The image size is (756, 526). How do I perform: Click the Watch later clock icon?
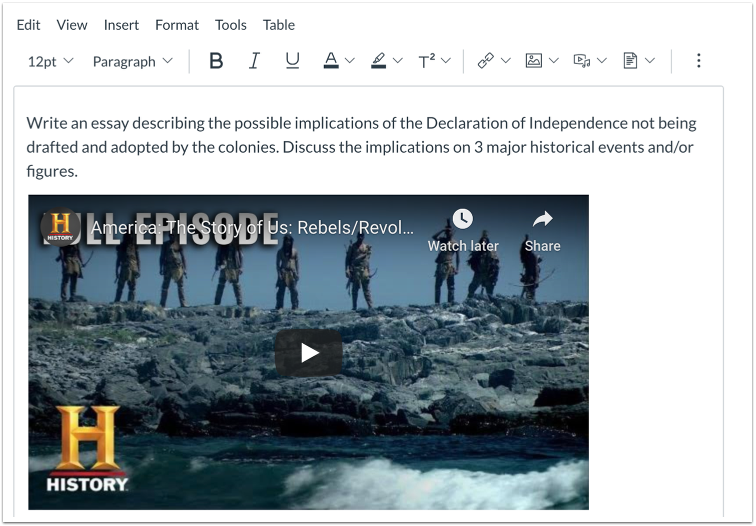pyautogui.click(x=462, y=219)
